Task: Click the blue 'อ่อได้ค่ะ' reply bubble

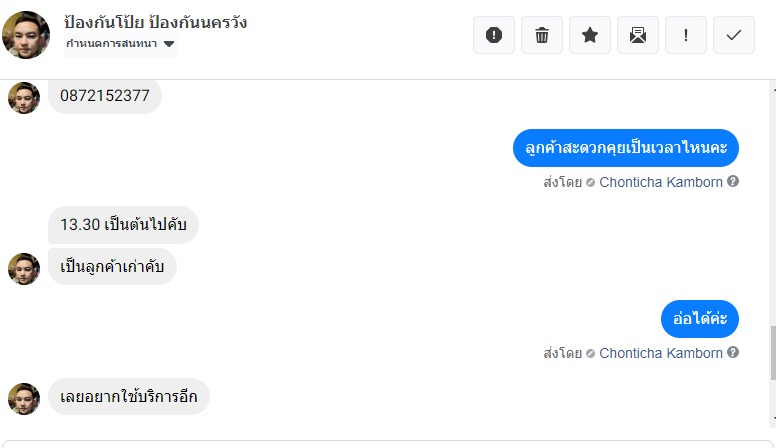Action: [x=700, y=319]
